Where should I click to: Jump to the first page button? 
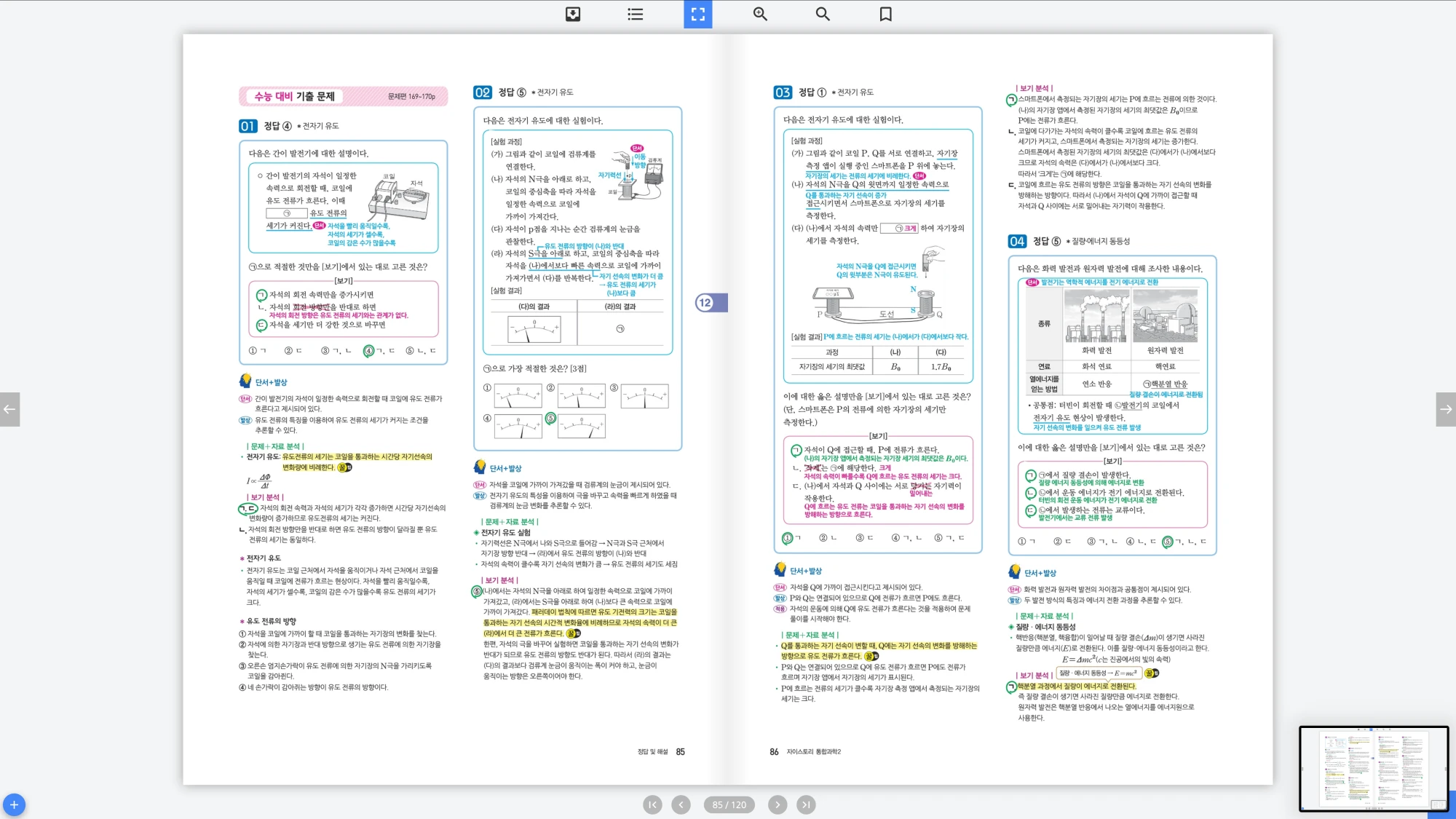[653, 804]
